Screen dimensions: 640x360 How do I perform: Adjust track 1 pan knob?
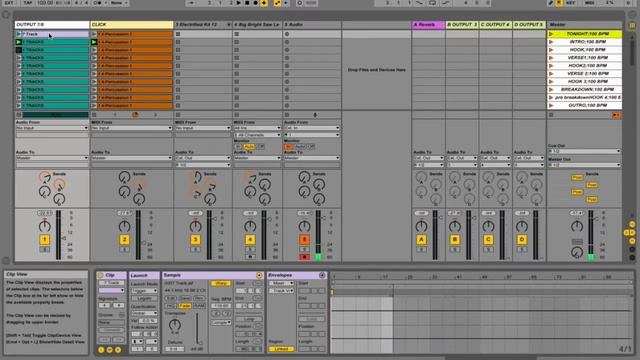click(44, 226)
